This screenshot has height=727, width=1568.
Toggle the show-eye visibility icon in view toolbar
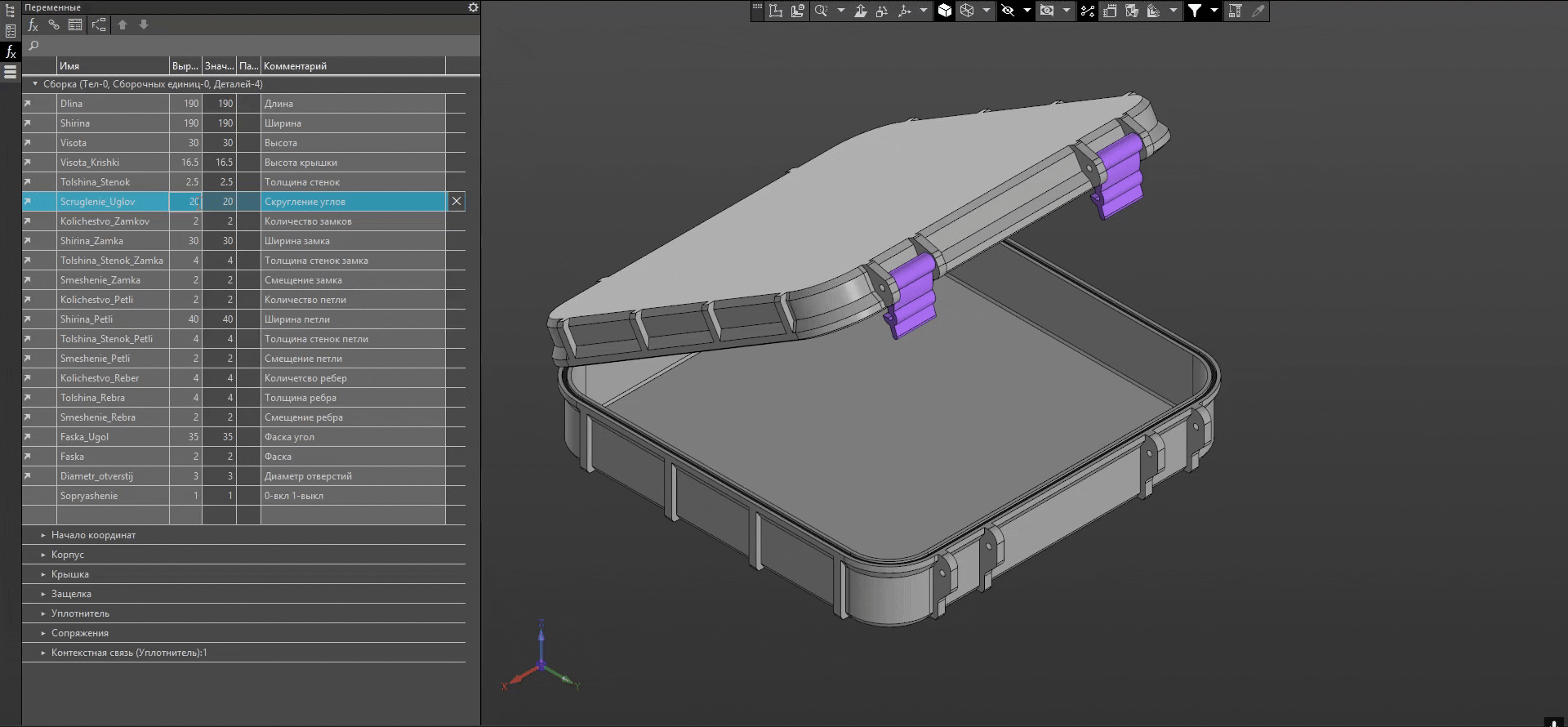coord(1047,11)
